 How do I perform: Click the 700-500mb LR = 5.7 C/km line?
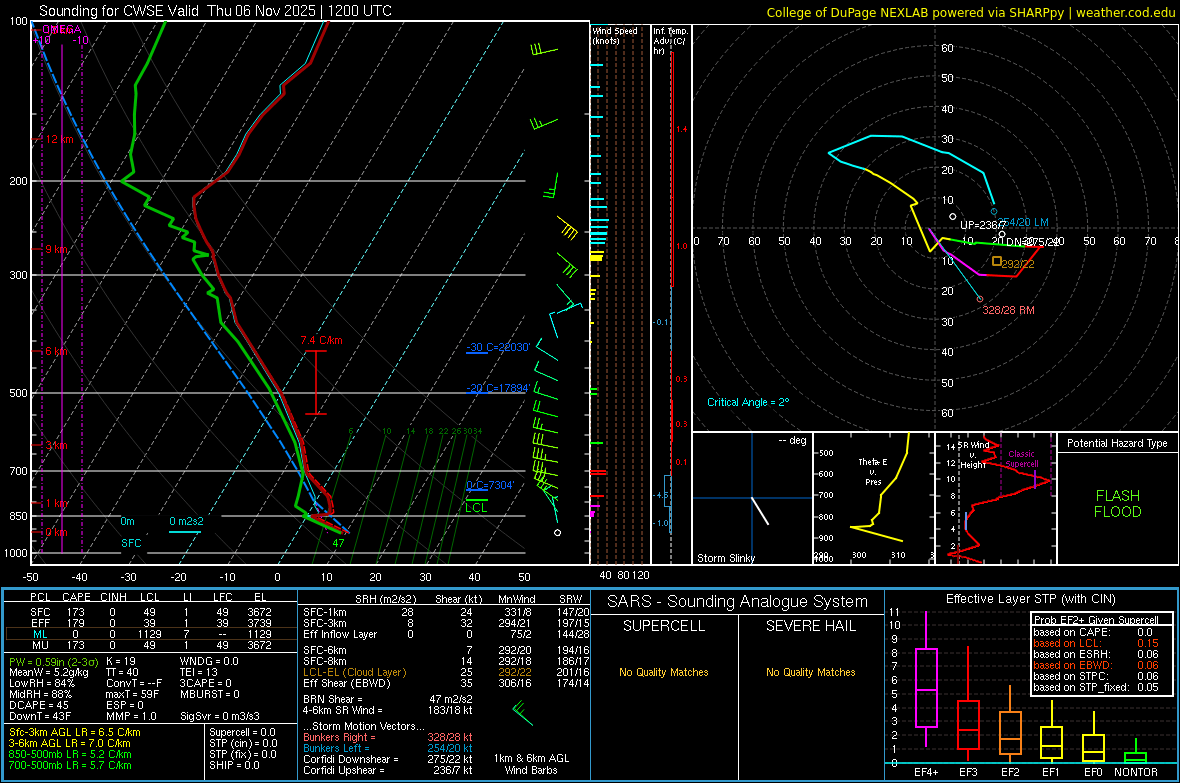(70, 765)
